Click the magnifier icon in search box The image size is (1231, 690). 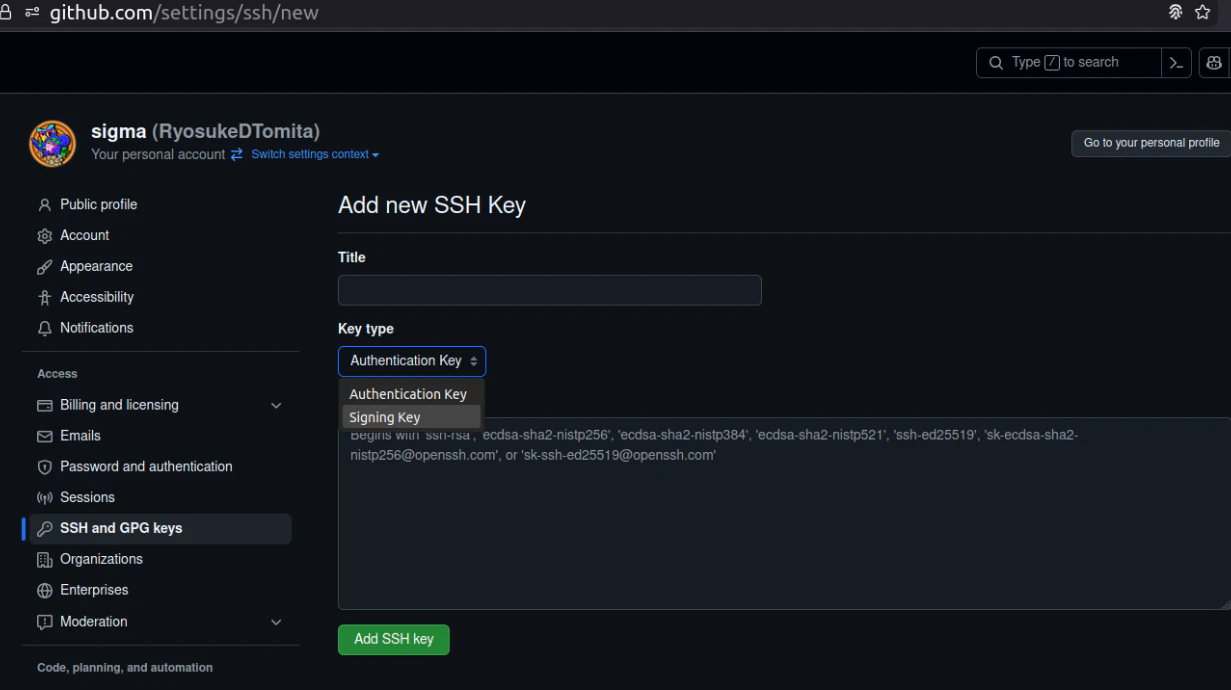pos(995,62)
